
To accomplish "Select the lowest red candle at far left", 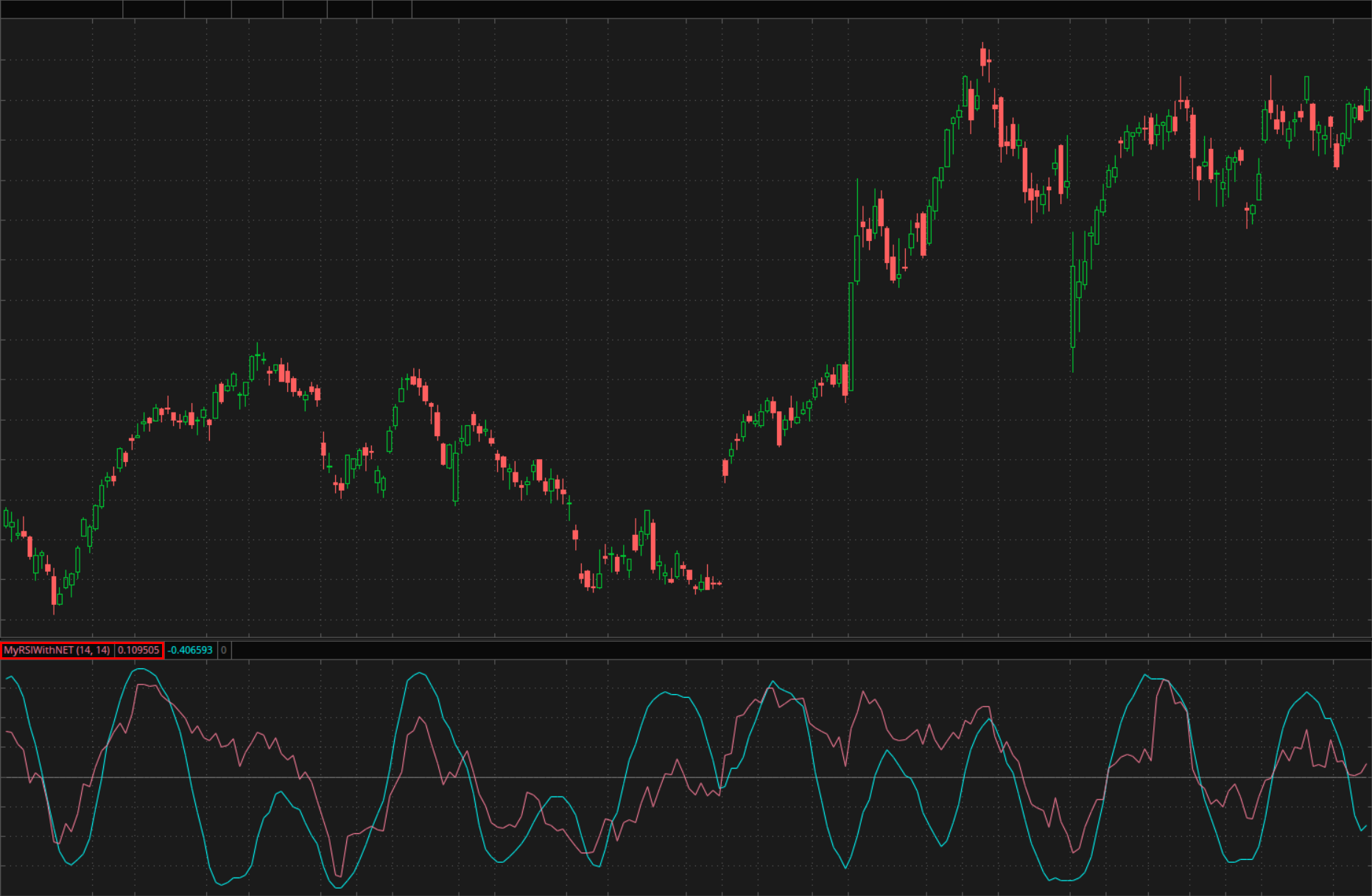I will click(x=54, y=590).
